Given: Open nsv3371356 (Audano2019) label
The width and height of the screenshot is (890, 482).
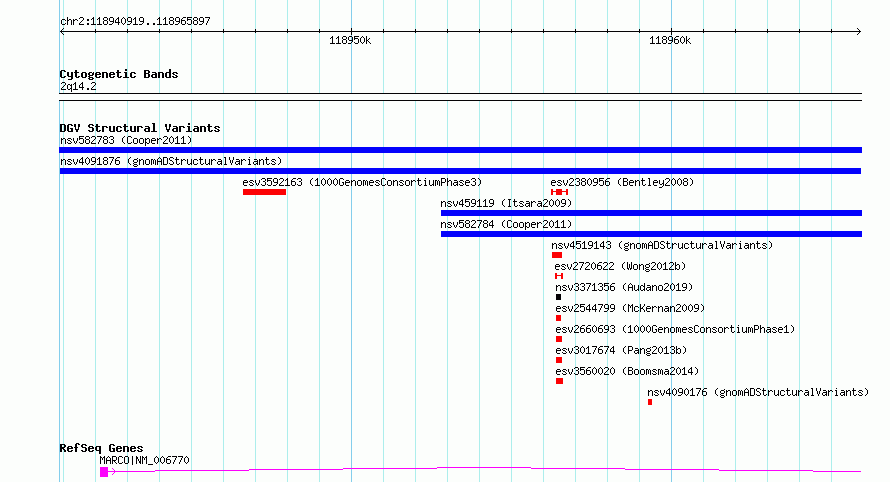Looking at the screenshot, I should coord(624,287).
